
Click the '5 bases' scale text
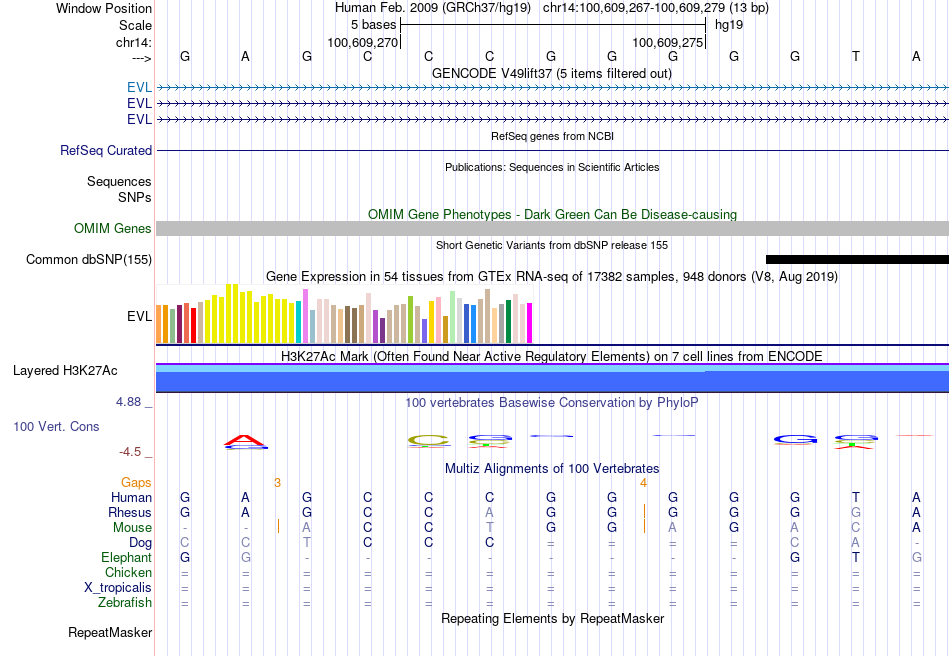373,25
